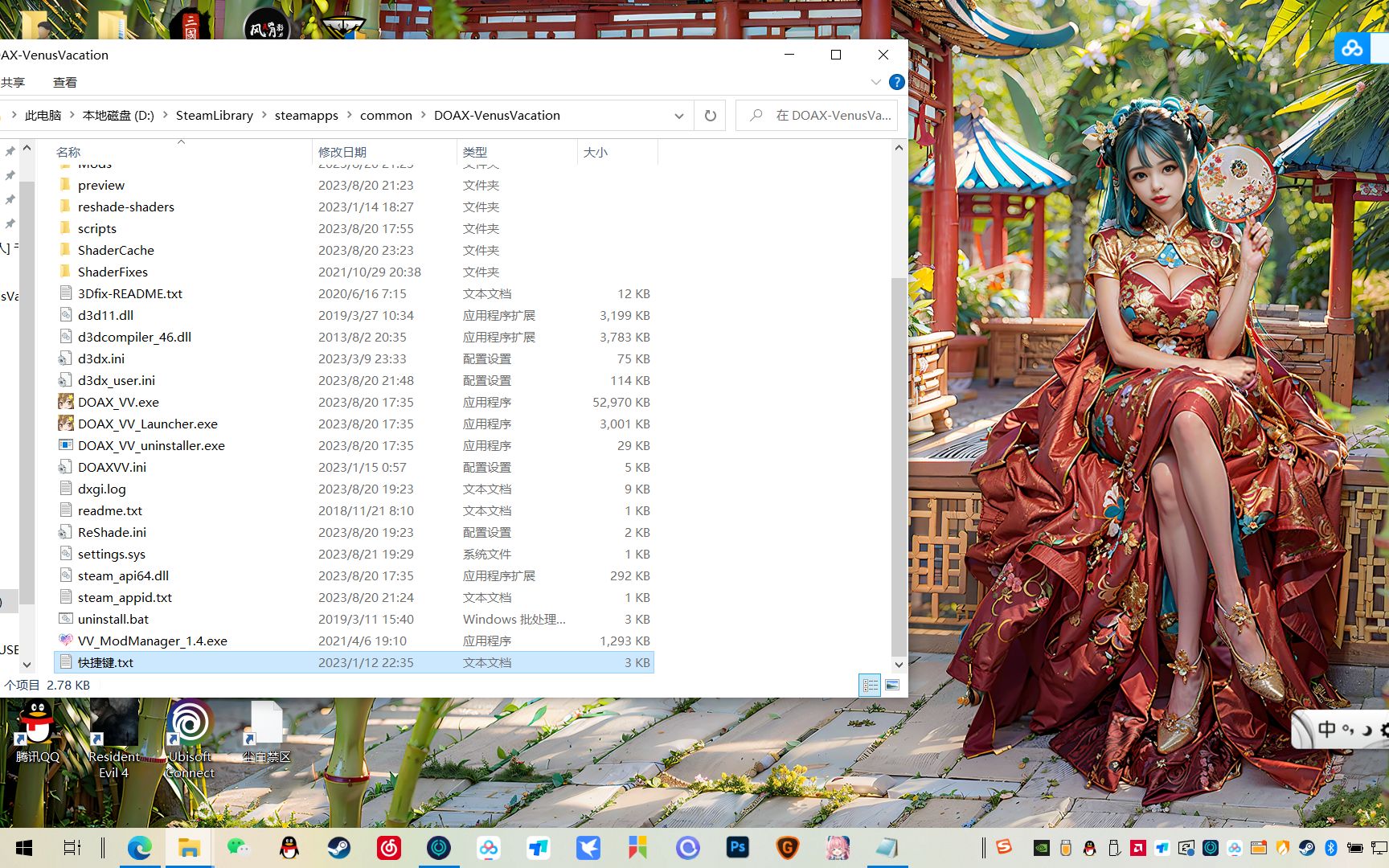Open Bluetooth tray icon

coord(1330,847)
